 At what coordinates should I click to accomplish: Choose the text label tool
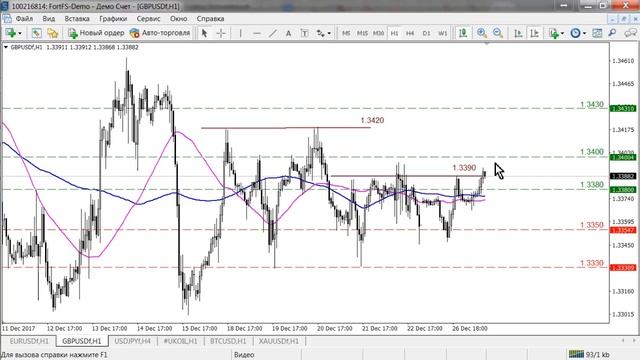(x=288, y=33)
